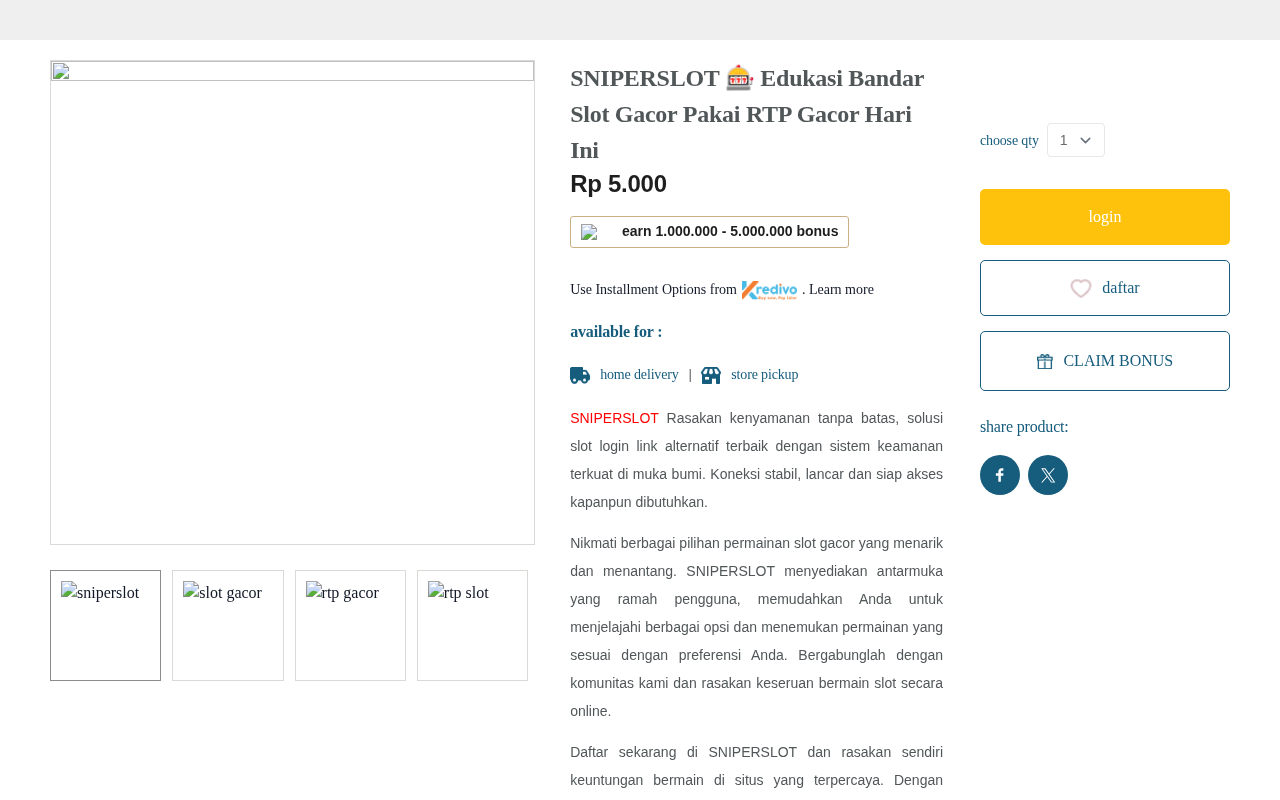Open the Learn more link
Viewport: 1280px width, 800px height.
coord(841,290)
